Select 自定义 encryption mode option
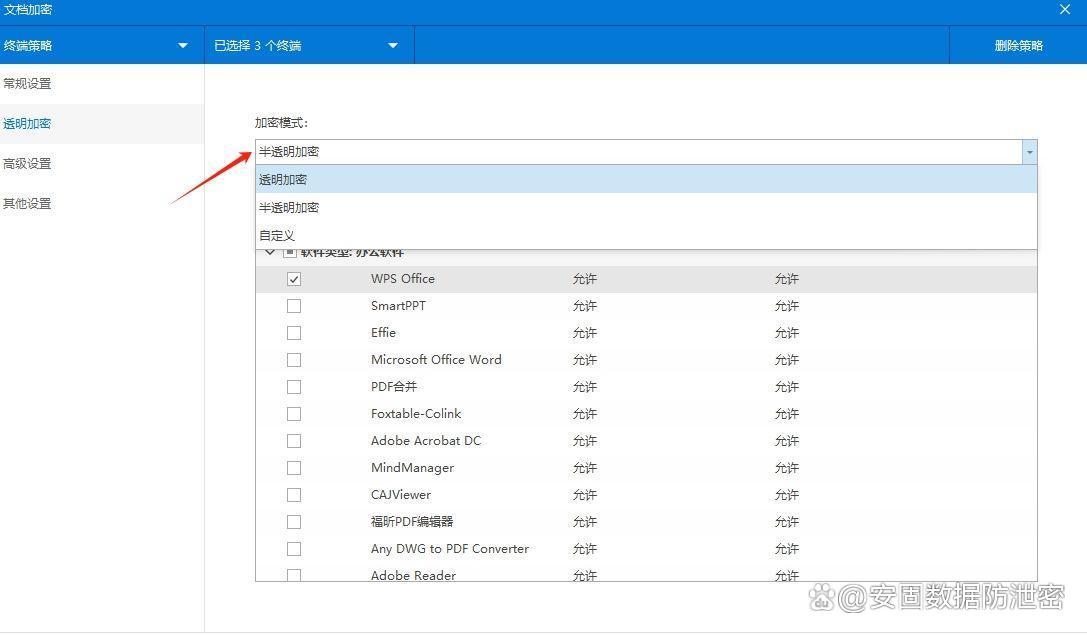The image size is (1087, 635). click(278, 236)
